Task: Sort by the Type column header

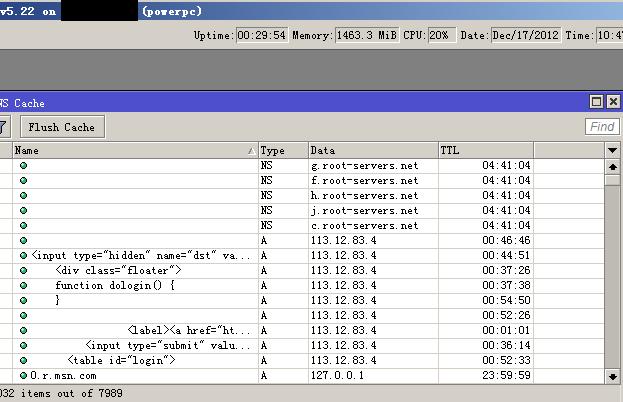Action: click(283, 151)
